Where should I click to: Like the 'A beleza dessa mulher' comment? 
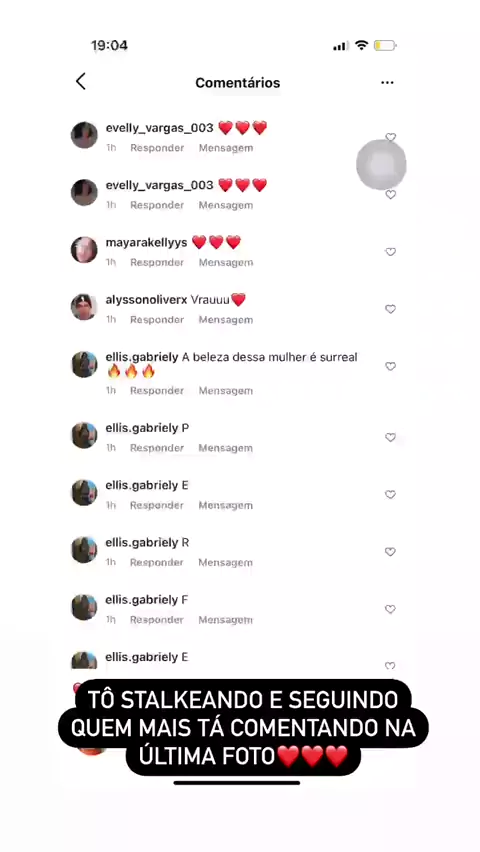390,366
